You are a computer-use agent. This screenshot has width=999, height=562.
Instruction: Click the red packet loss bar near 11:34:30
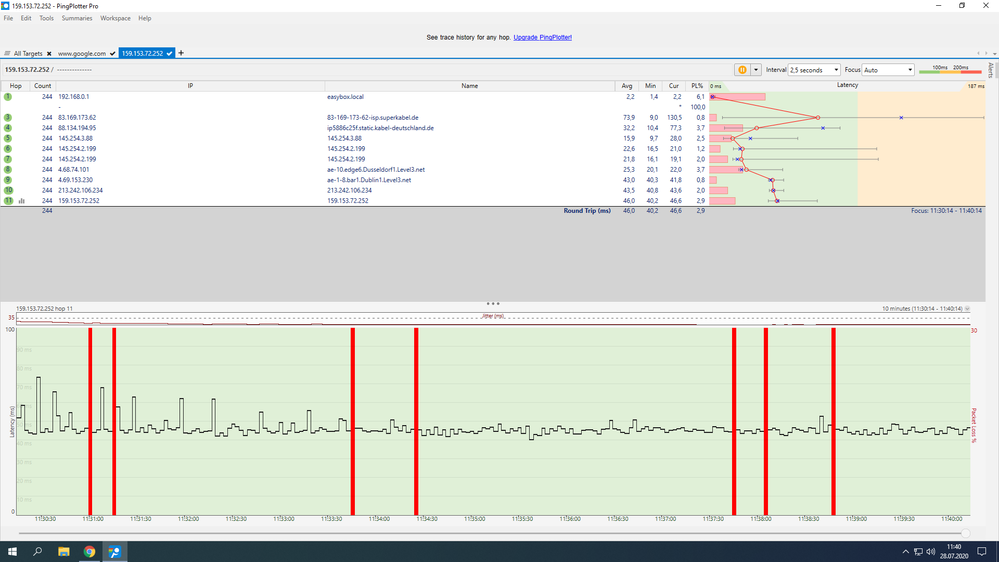tap(416, 421)
